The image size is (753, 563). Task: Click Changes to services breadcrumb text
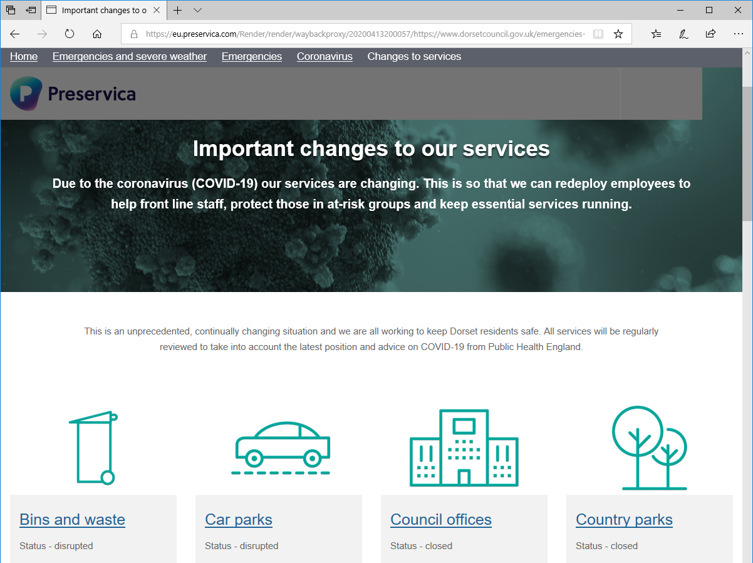point(414,57)
